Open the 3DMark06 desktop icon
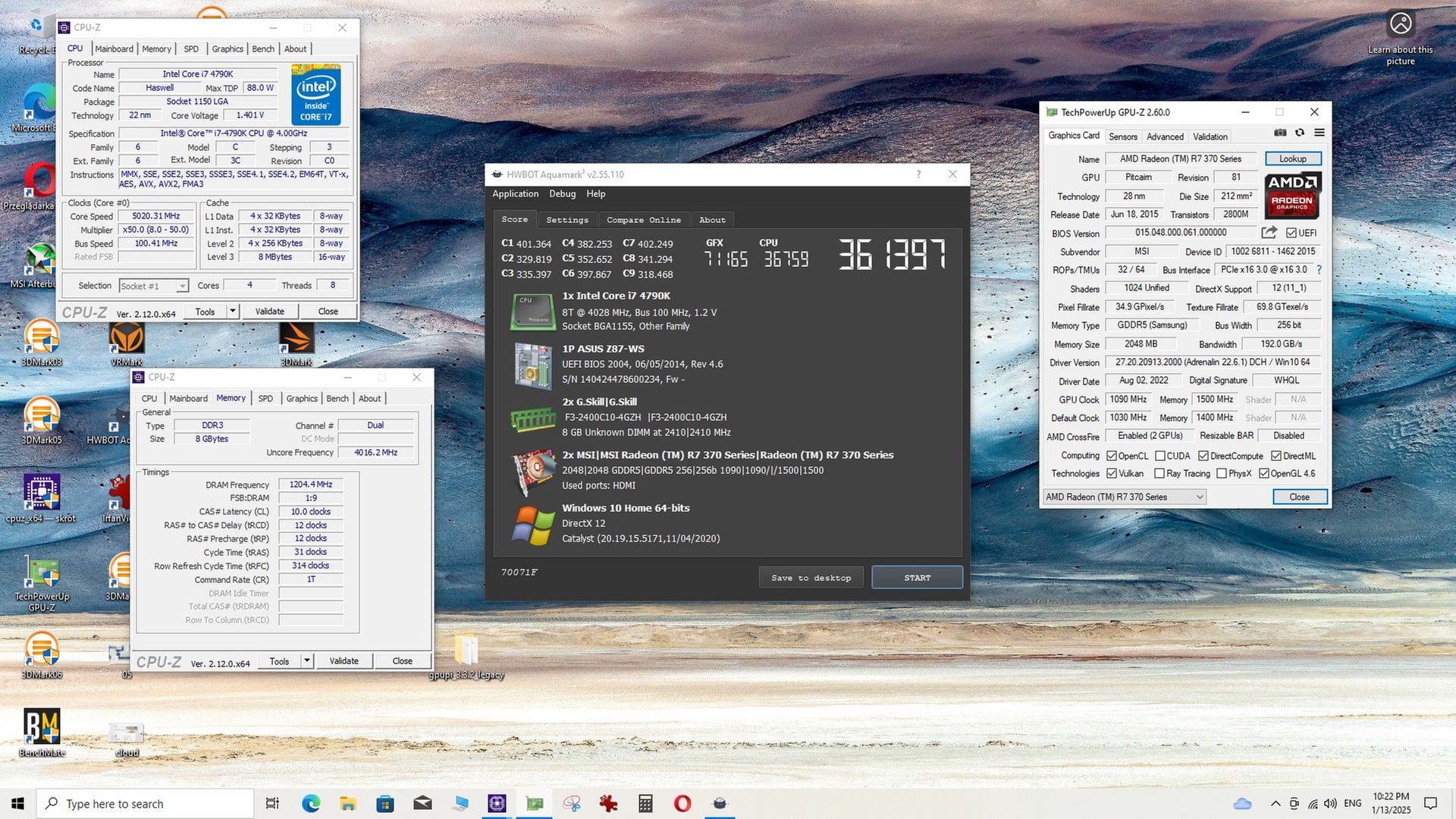 coord(42,655)
